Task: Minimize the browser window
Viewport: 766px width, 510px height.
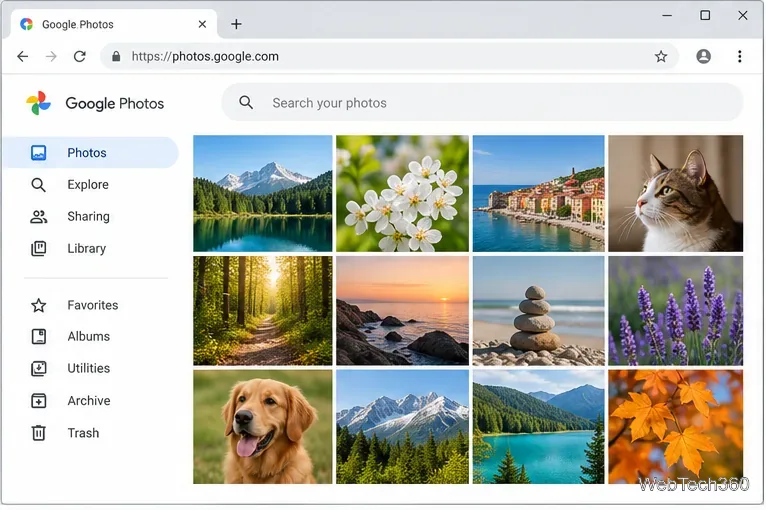Action: (667, 16)
